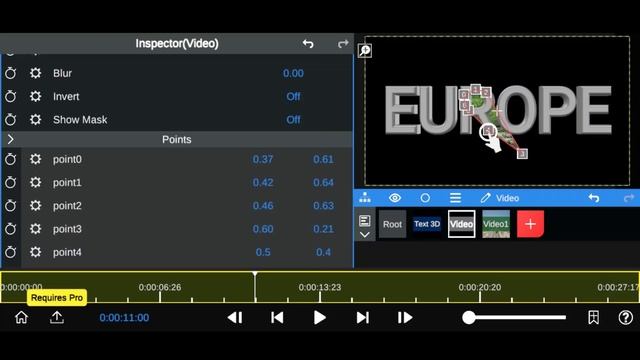Toggle Invert Off value
The image size is (640, 360).
click(x=293, y=96)
